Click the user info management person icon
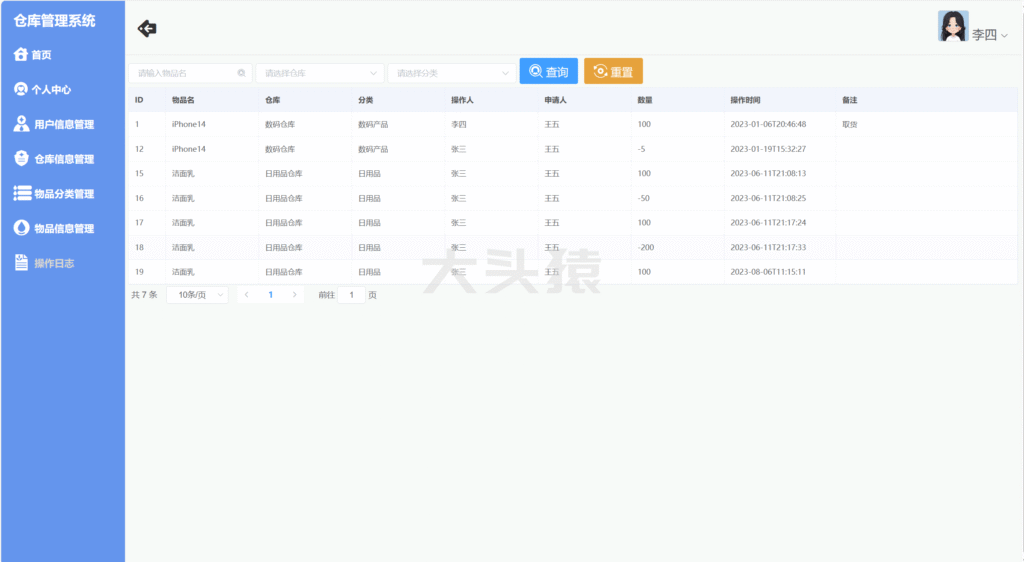The height and width of the screenshot is (562, 1024). [22, 124]
